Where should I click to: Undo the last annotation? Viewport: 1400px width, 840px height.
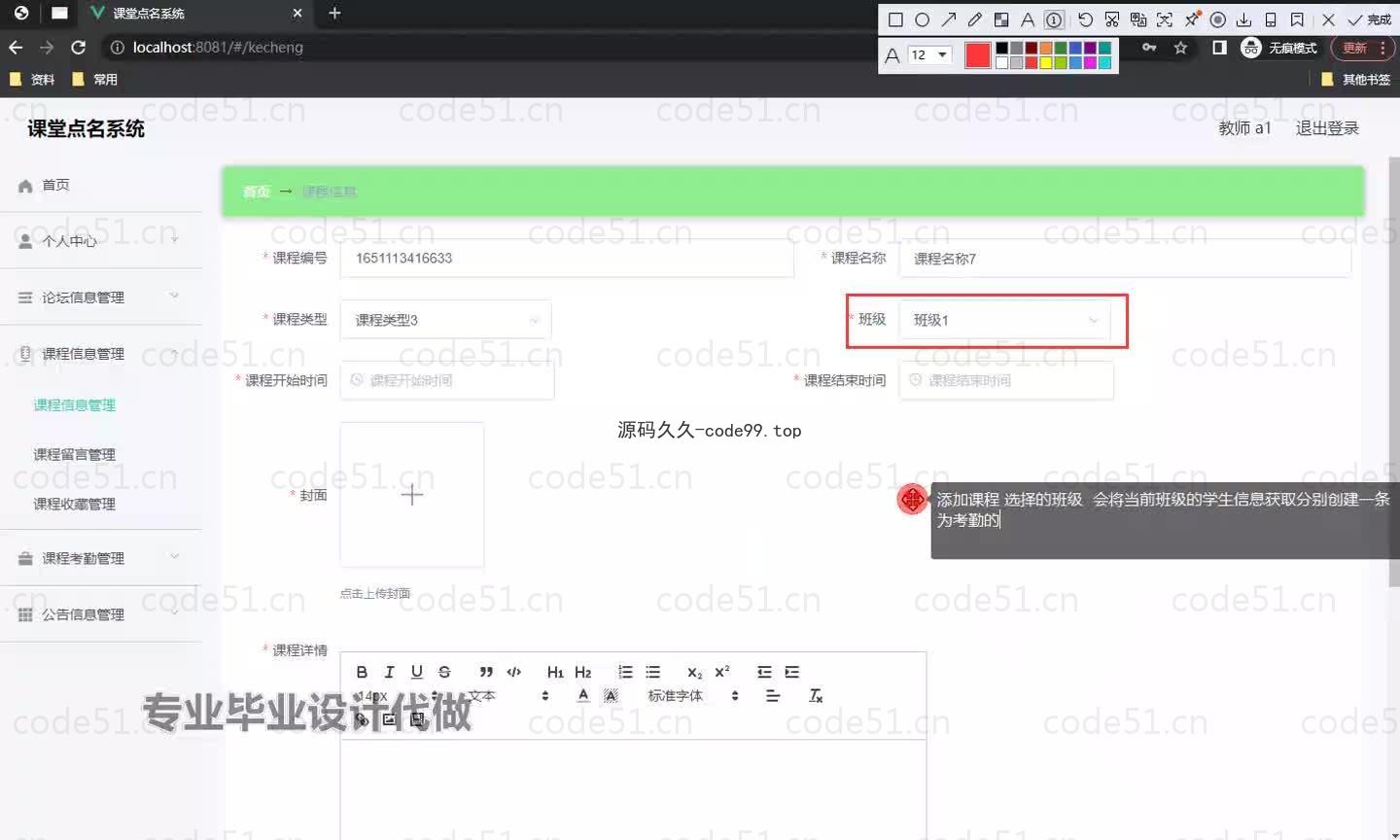(1085, 19)
